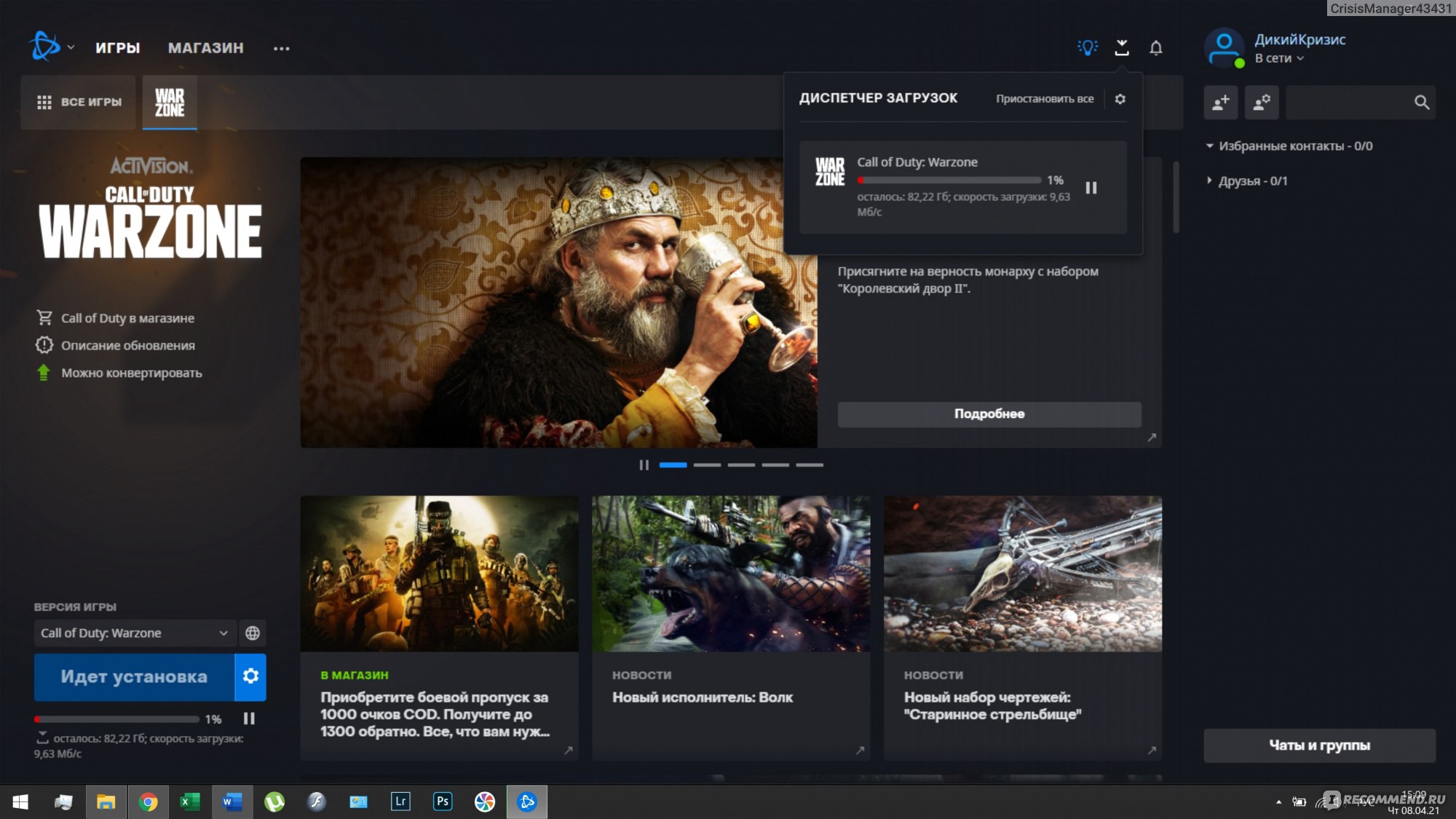Open the Windows Start button
The width and height of the screenshot is (1456, 819).
point(20,802)
